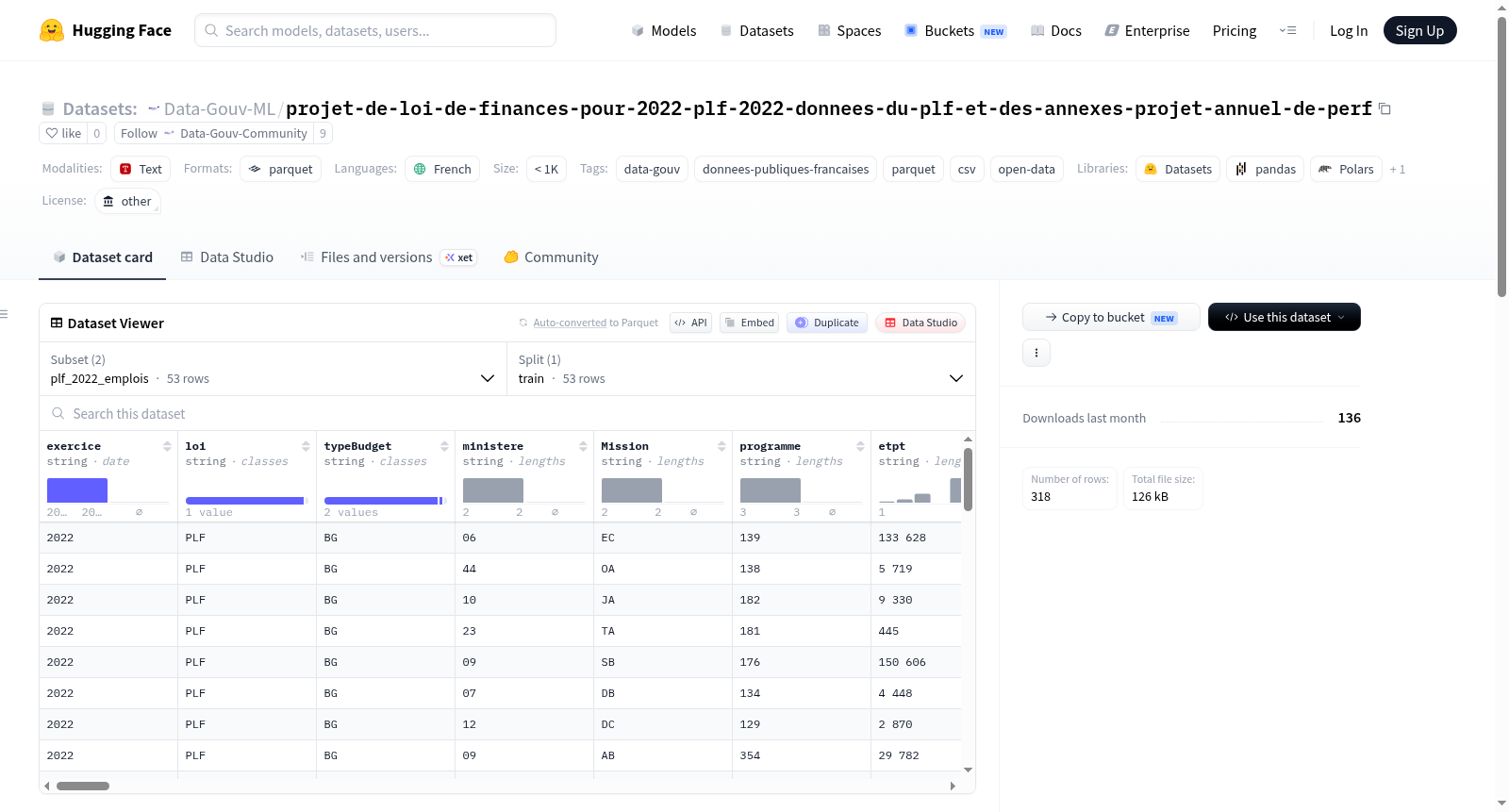Open the Enterprise menu
Image resolution: width=1509 pixels, height=812 pixels.
pos(1148,30)
